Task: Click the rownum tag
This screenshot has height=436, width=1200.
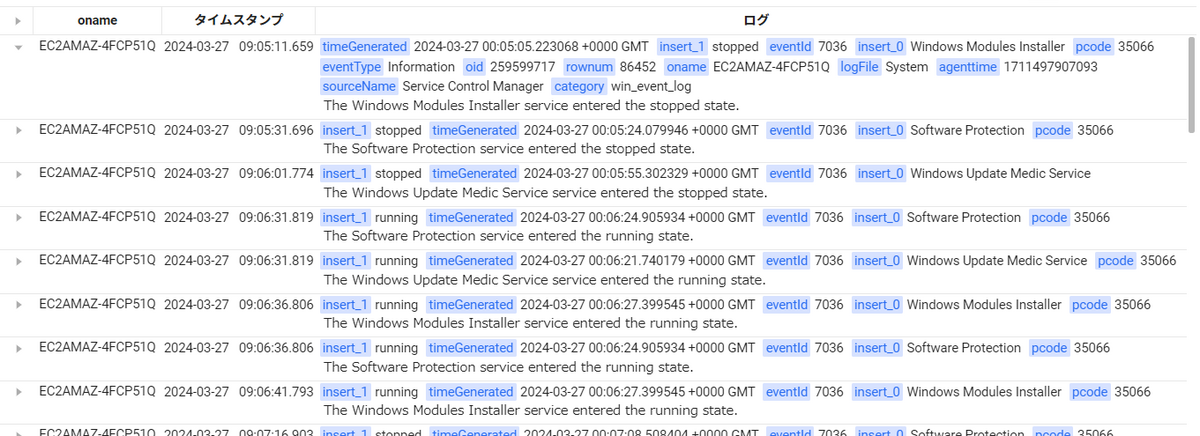Action: (589, 67)
